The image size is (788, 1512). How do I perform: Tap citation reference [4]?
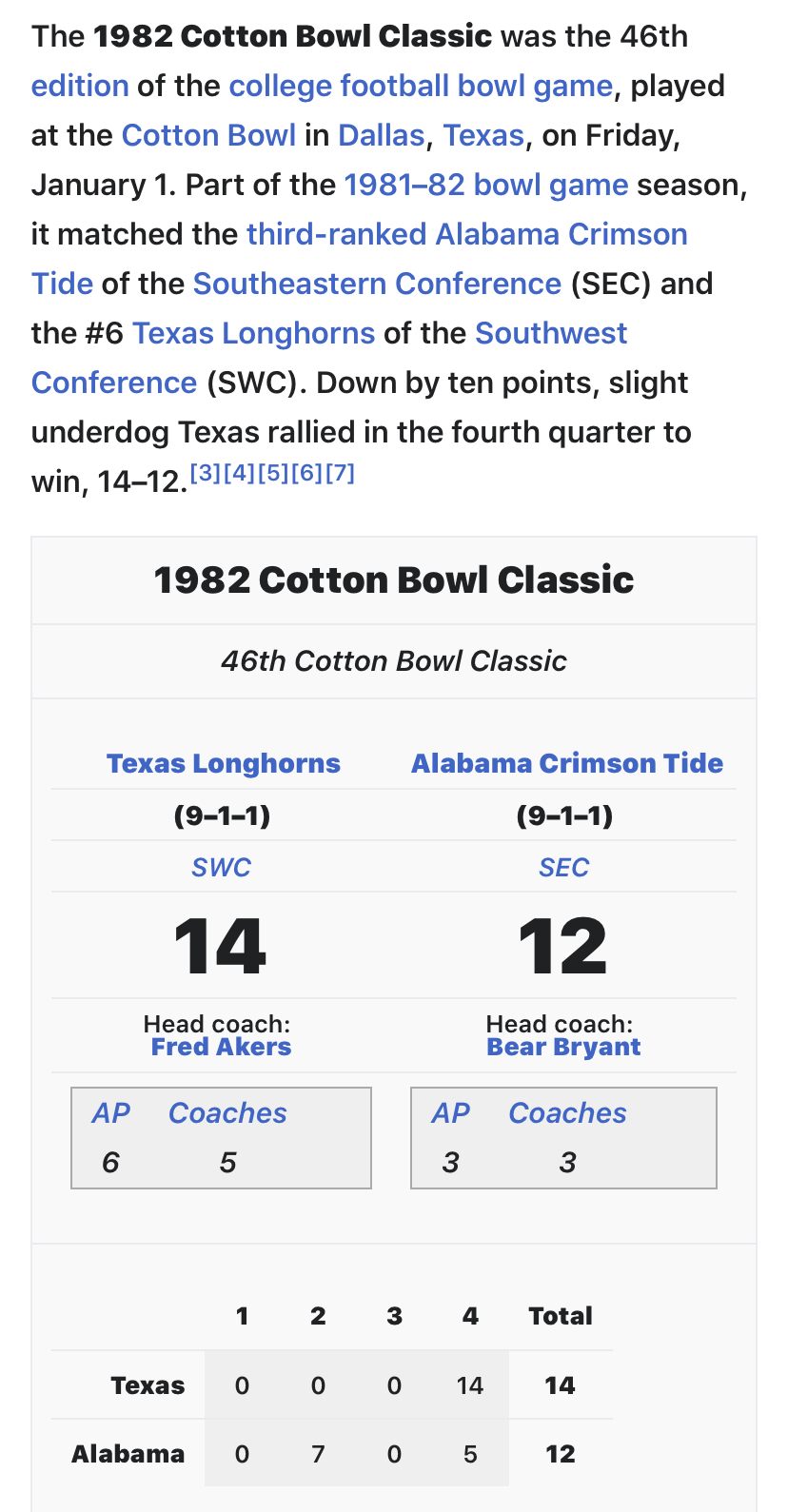[239, 474]
